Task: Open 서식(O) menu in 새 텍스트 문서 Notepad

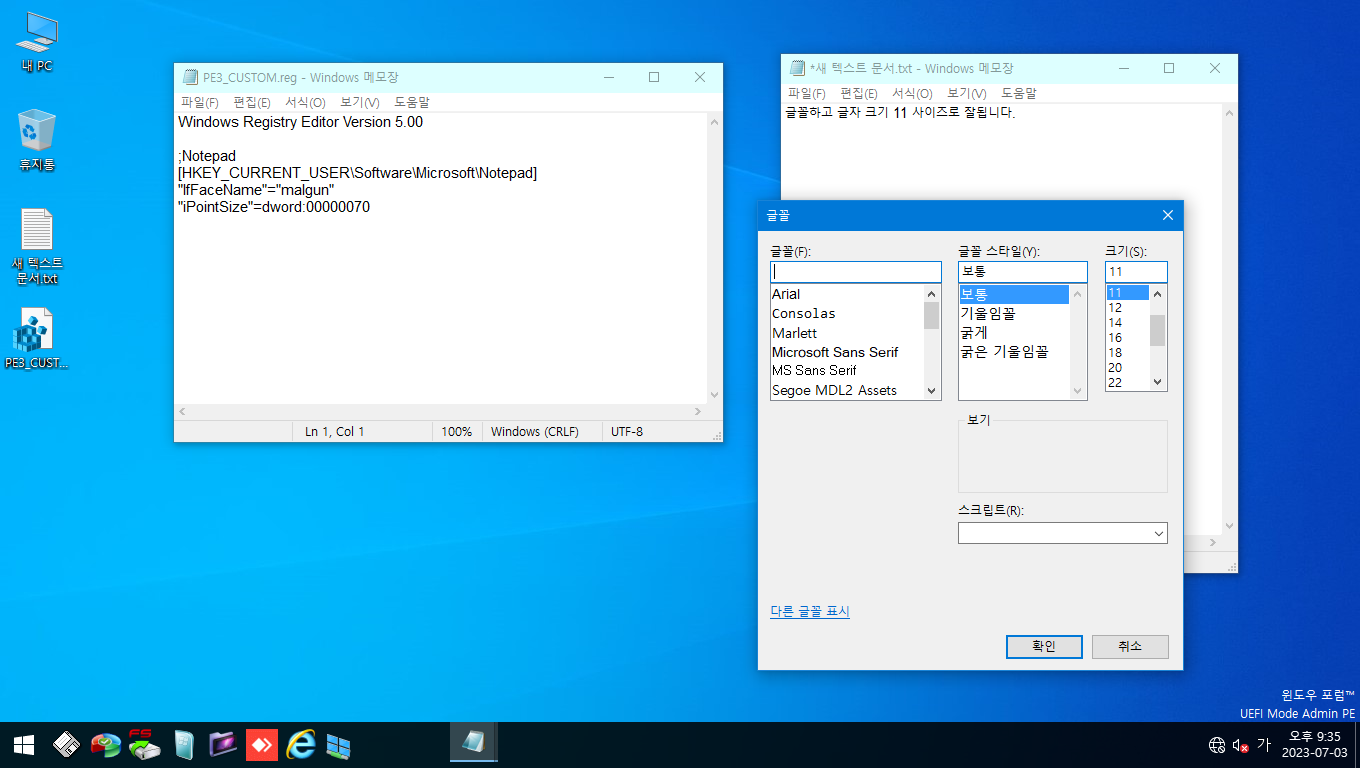Action: 912,93
